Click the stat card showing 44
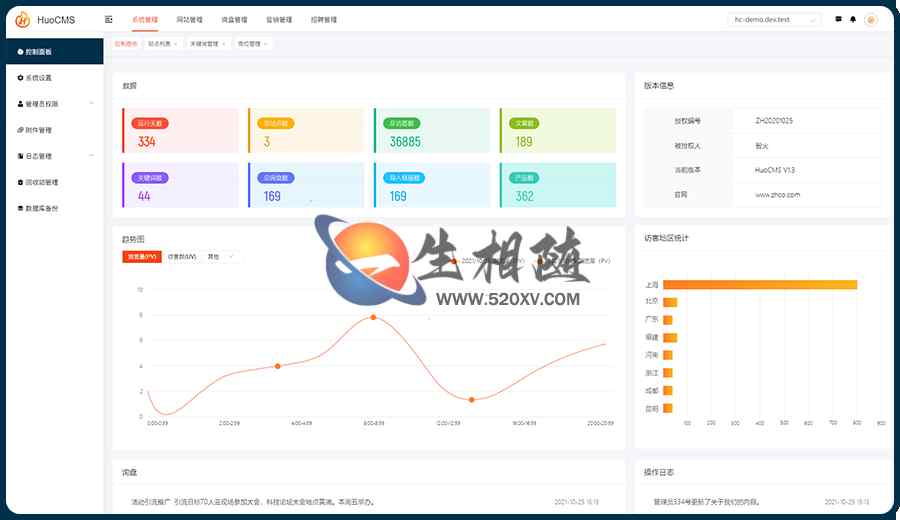The image size is (900, 520). click(180, 185)
